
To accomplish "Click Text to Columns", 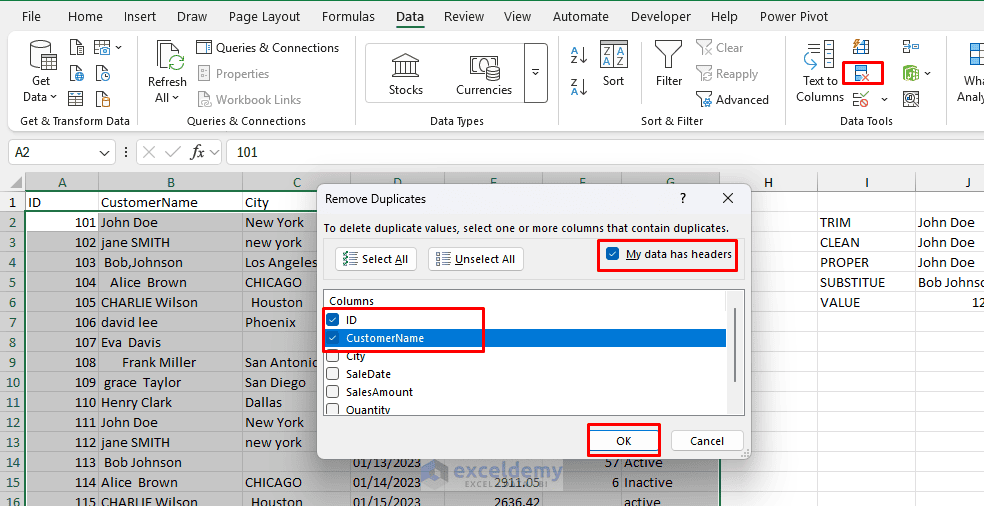I will tap(820, 71).
